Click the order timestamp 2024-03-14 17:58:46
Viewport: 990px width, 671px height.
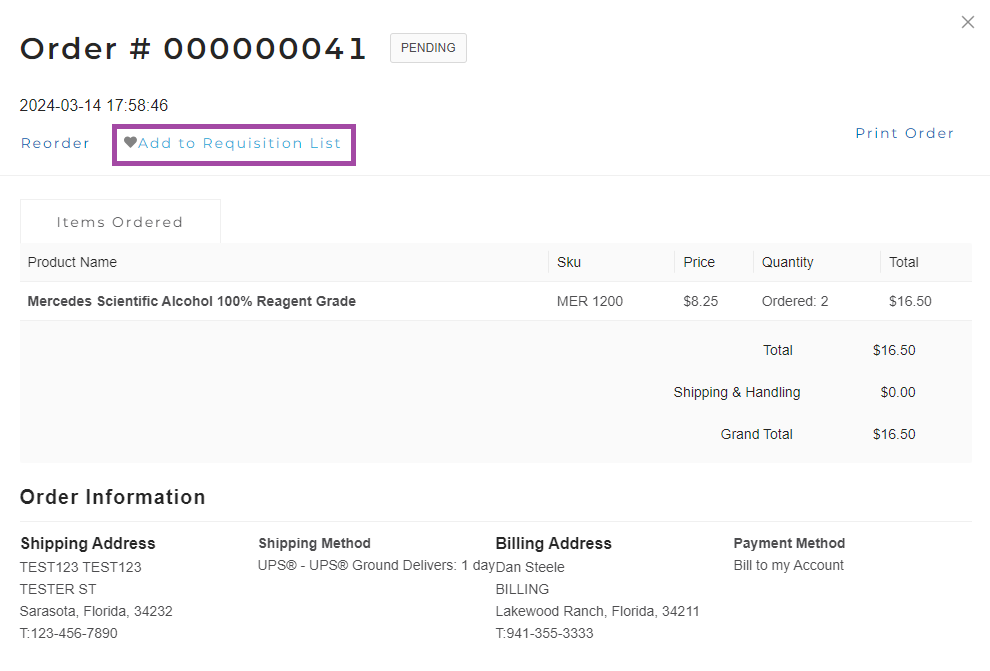(x=94, y=105)
